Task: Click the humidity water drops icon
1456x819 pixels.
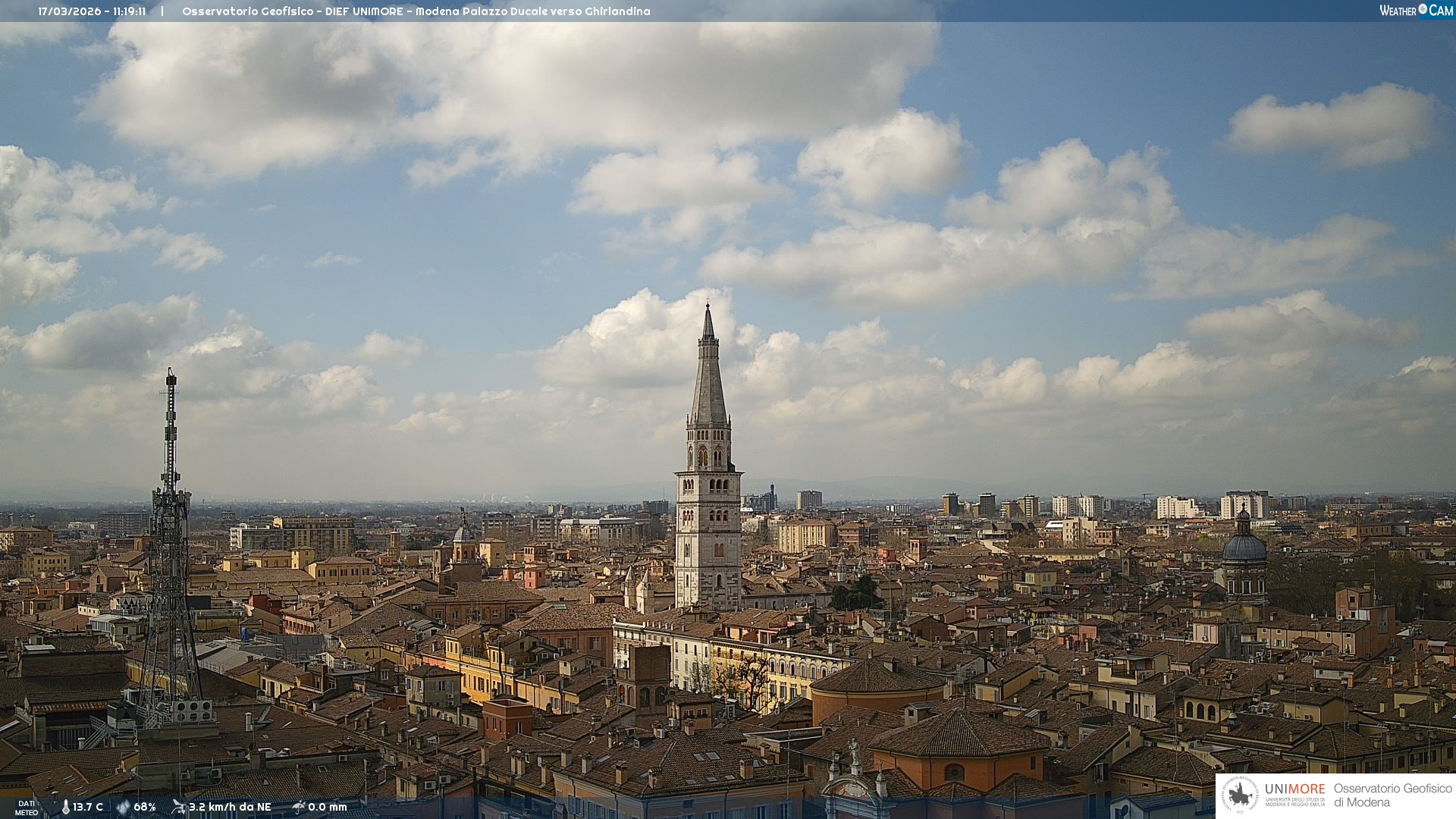Action: [123, 807]
